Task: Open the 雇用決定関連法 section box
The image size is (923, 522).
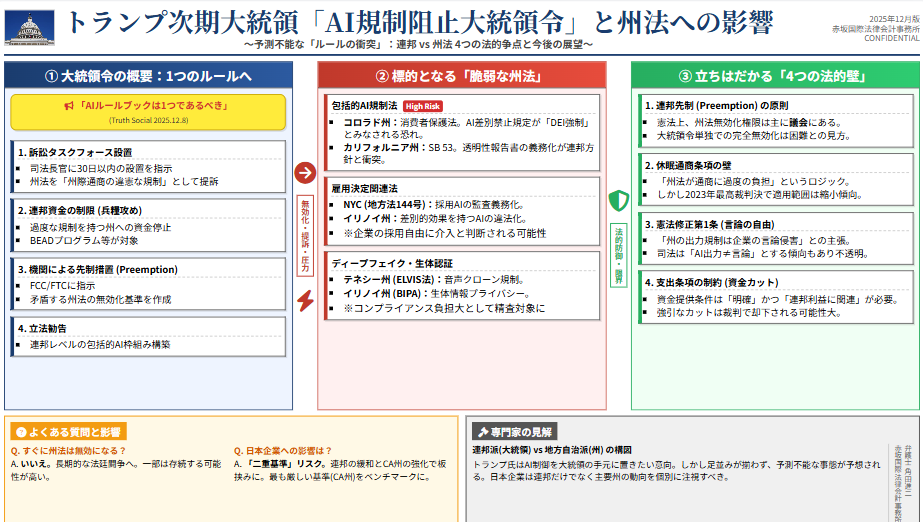Action: point(461,210)
